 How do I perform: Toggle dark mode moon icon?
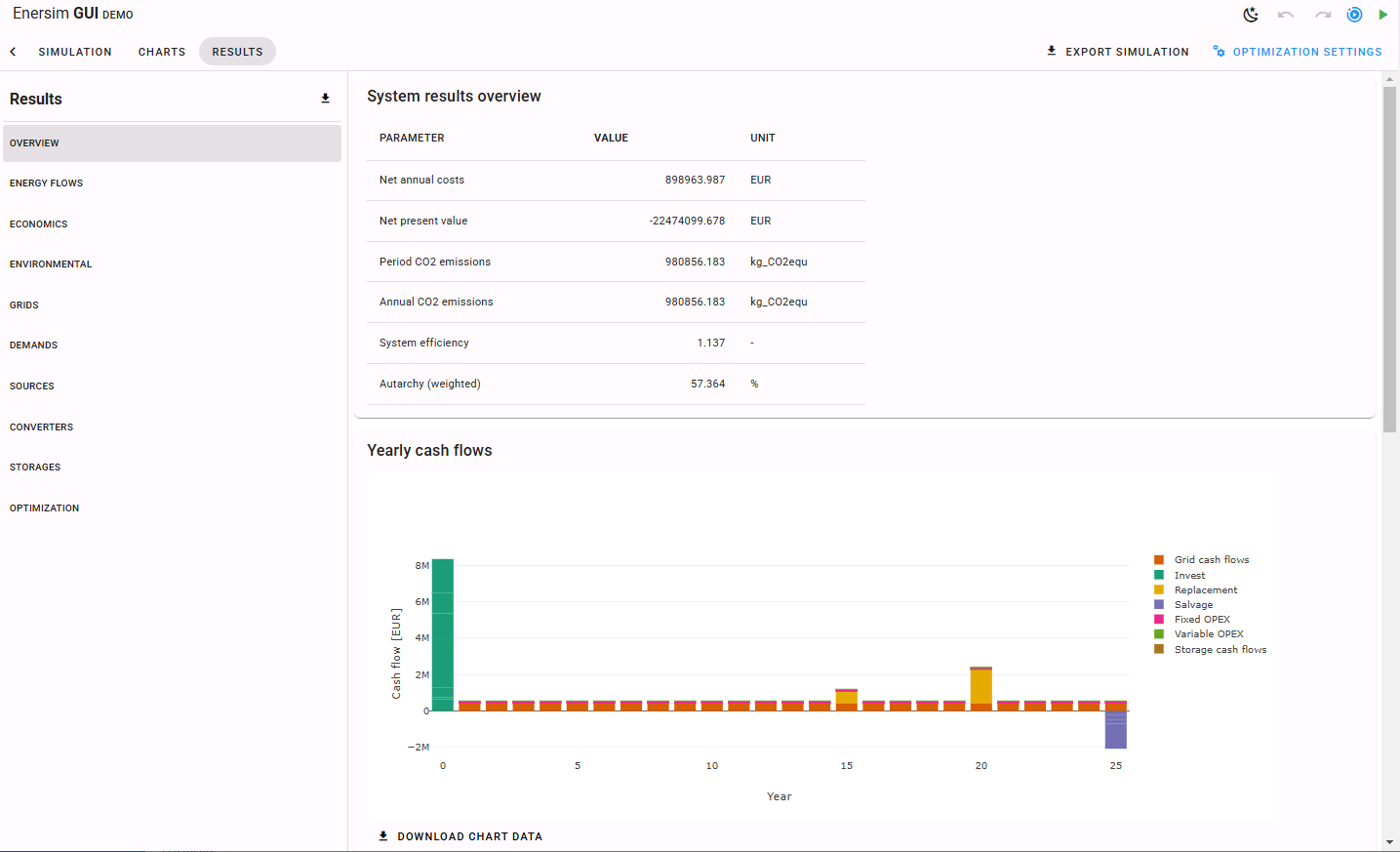1251,15
